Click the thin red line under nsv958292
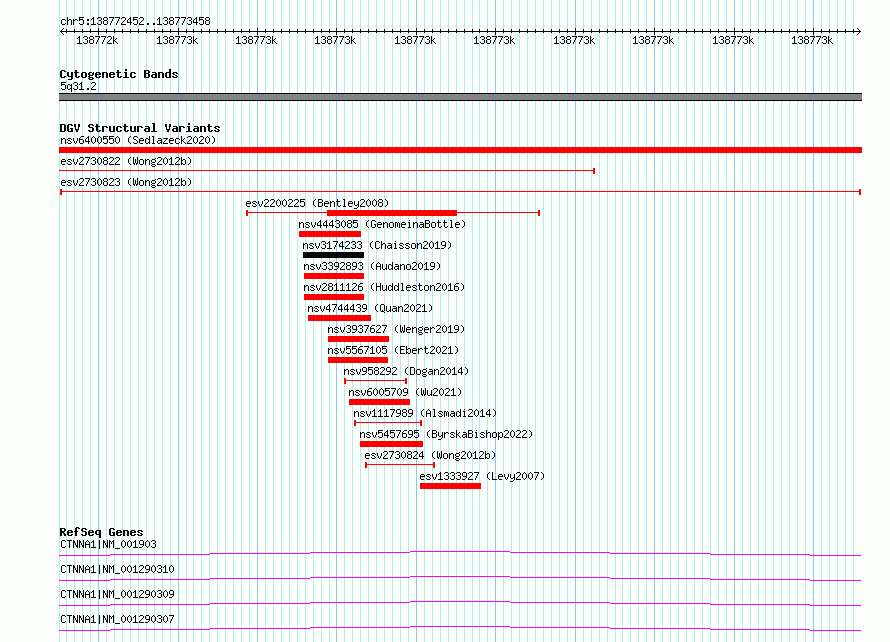Viewport: 890px width, 642px height. (x=376, y=381)
